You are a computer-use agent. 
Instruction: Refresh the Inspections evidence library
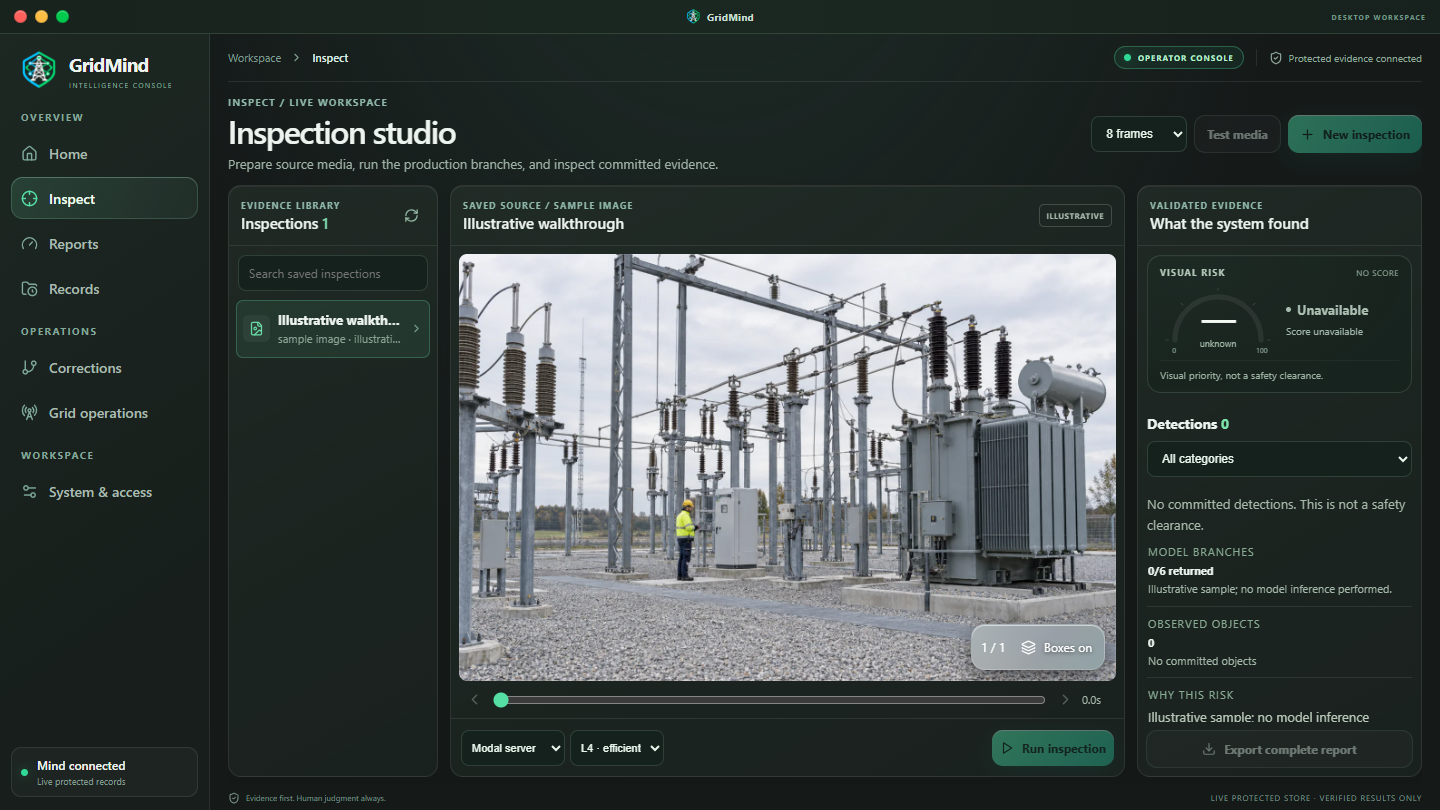(411, 215)
